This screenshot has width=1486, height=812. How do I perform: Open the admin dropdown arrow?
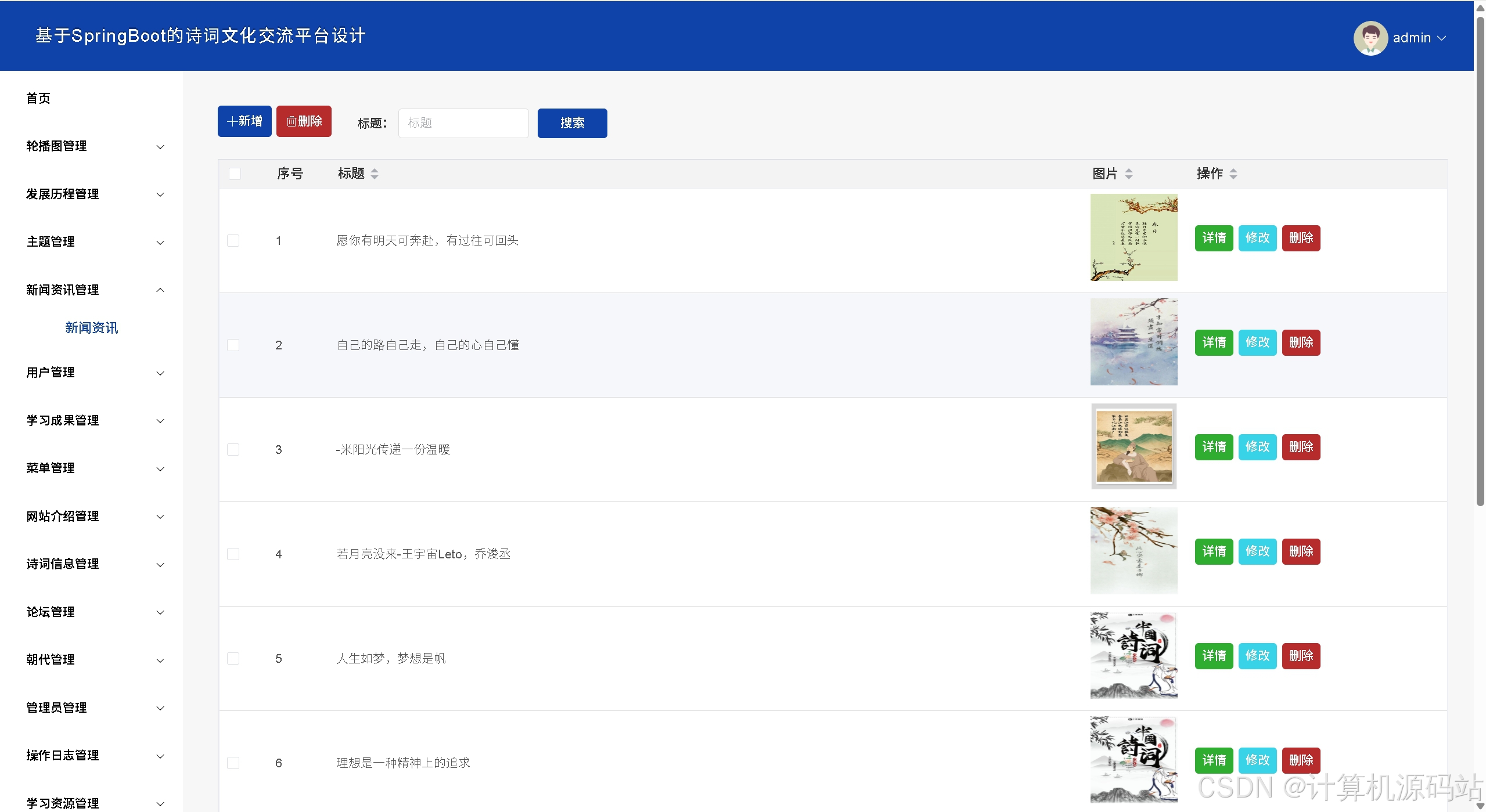(x=1441, y=38)
